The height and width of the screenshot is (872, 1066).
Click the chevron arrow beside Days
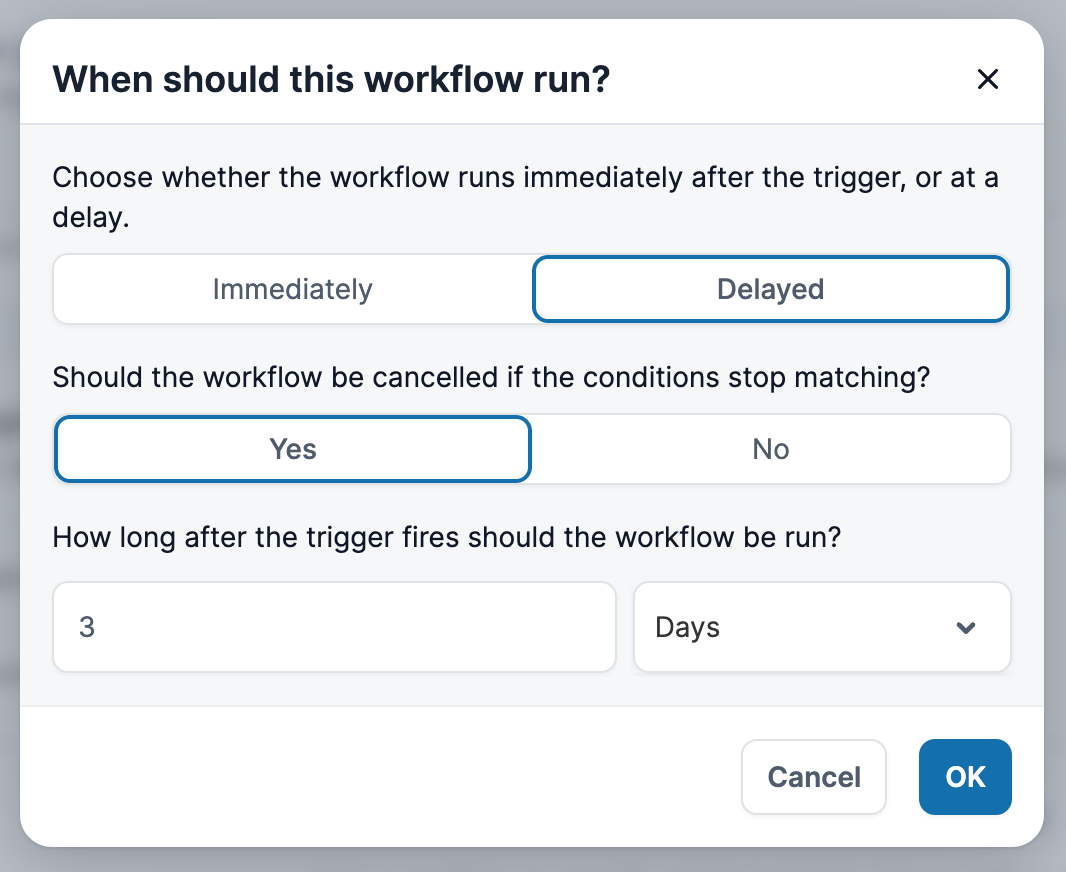pyautogui.click(x=965, y=627)
